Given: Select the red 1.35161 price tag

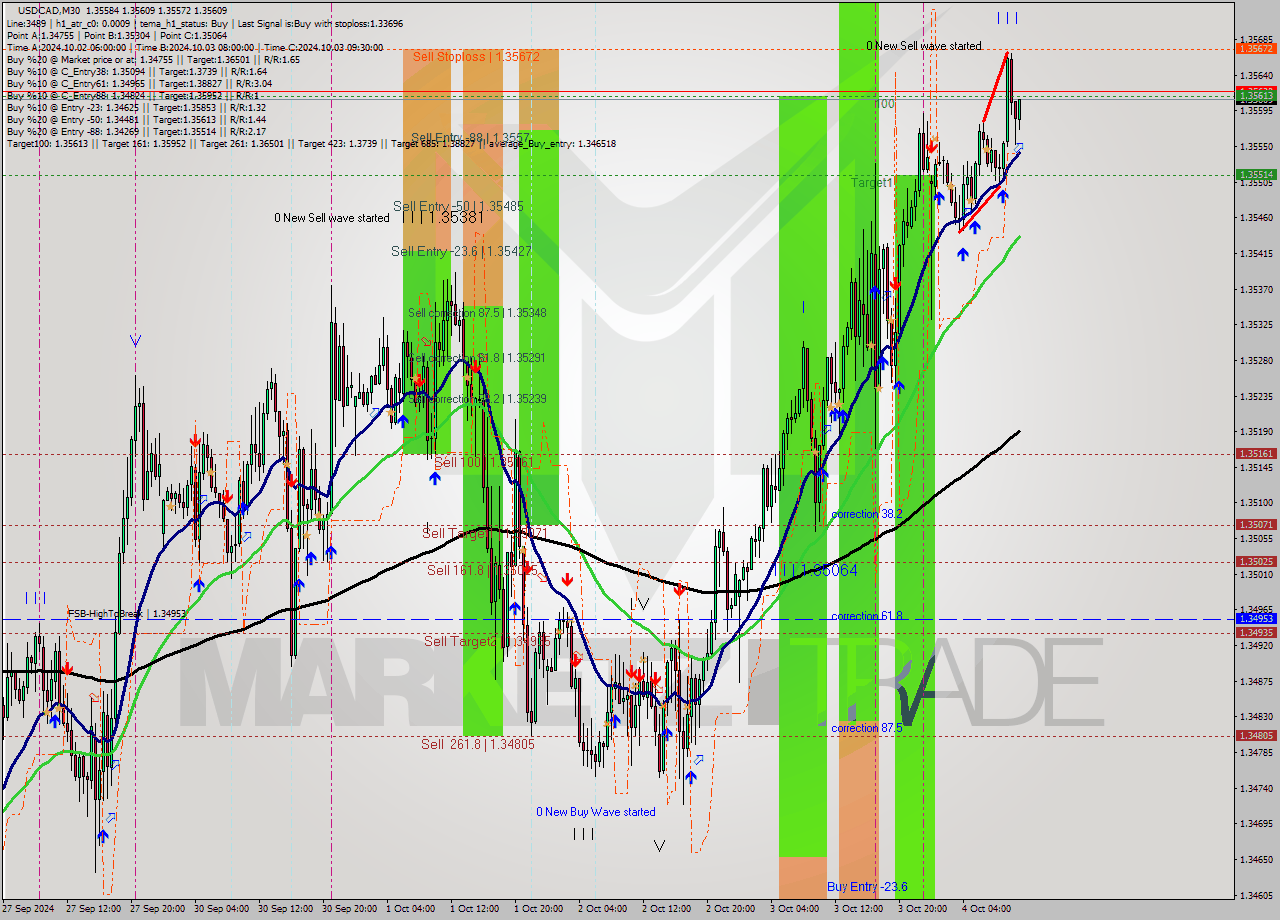Looking at the screenshot, I should [x=1256, y=453].
